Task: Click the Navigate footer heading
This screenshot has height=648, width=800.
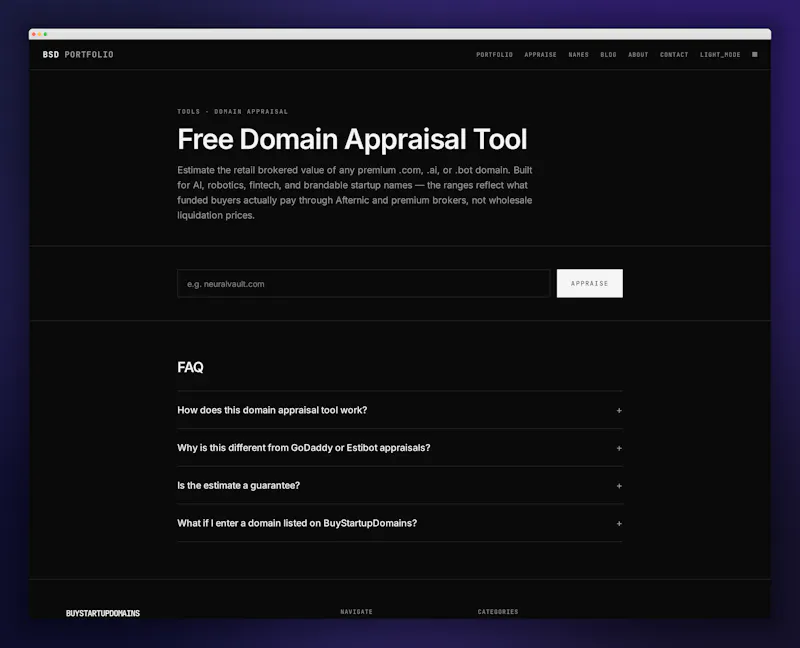Action: (x=357, y=611)
